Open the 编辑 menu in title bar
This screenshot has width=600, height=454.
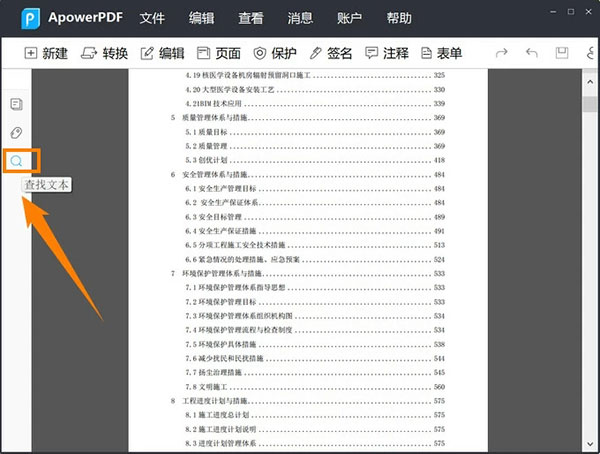coord(201,18)
